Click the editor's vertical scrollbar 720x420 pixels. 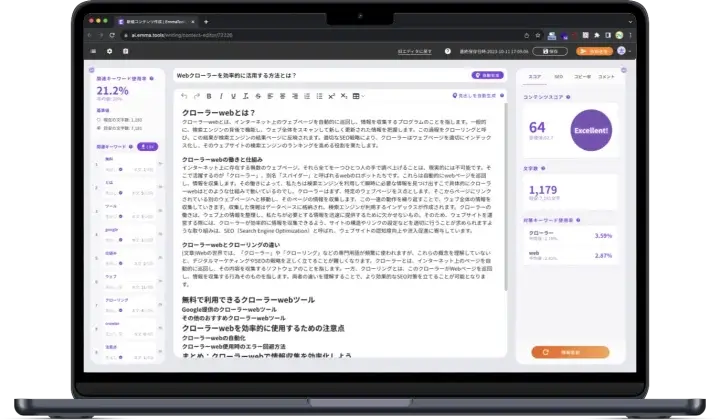coord(505,200)
